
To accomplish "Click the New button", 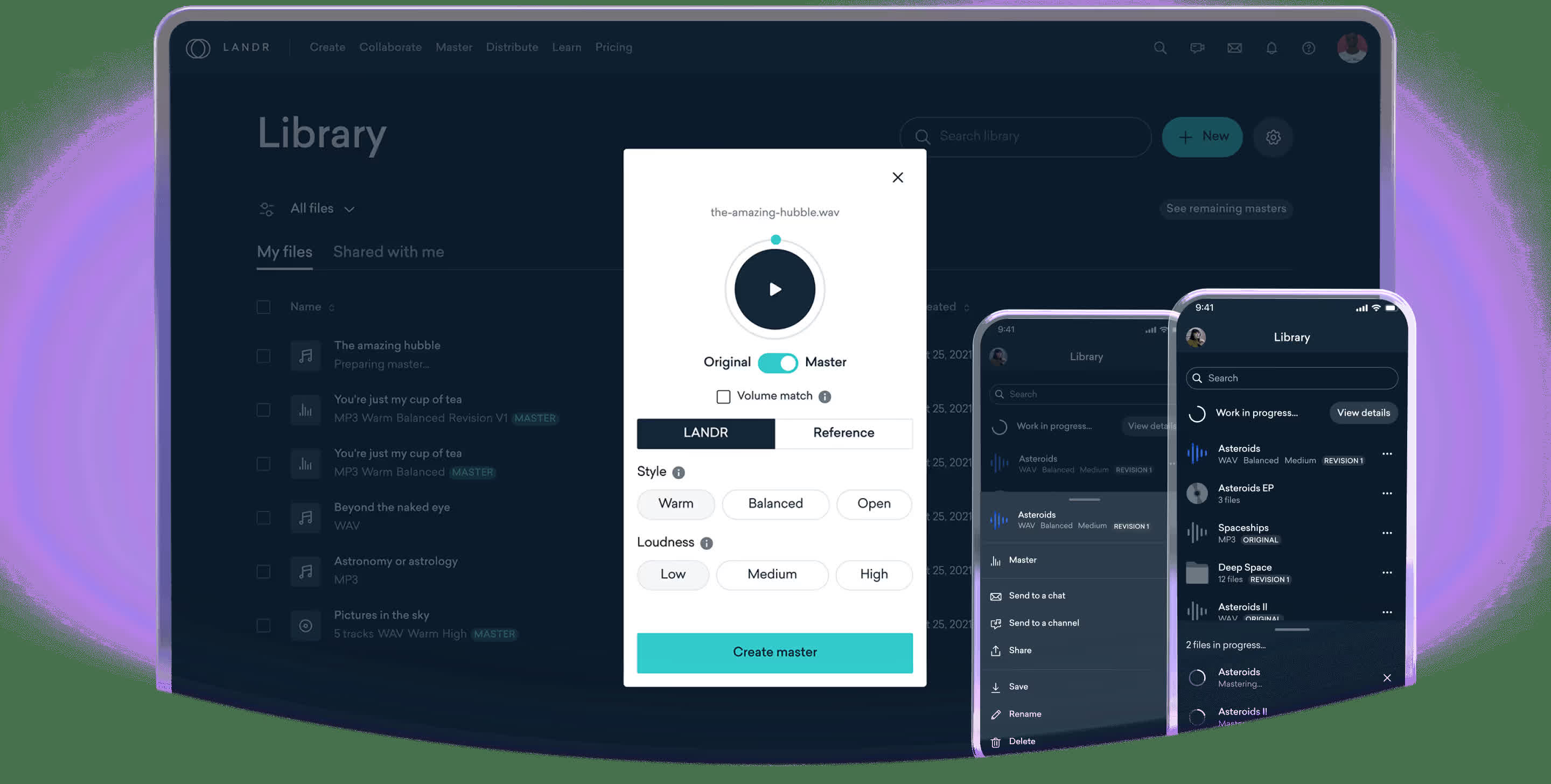I will [x=1203, y=137].
